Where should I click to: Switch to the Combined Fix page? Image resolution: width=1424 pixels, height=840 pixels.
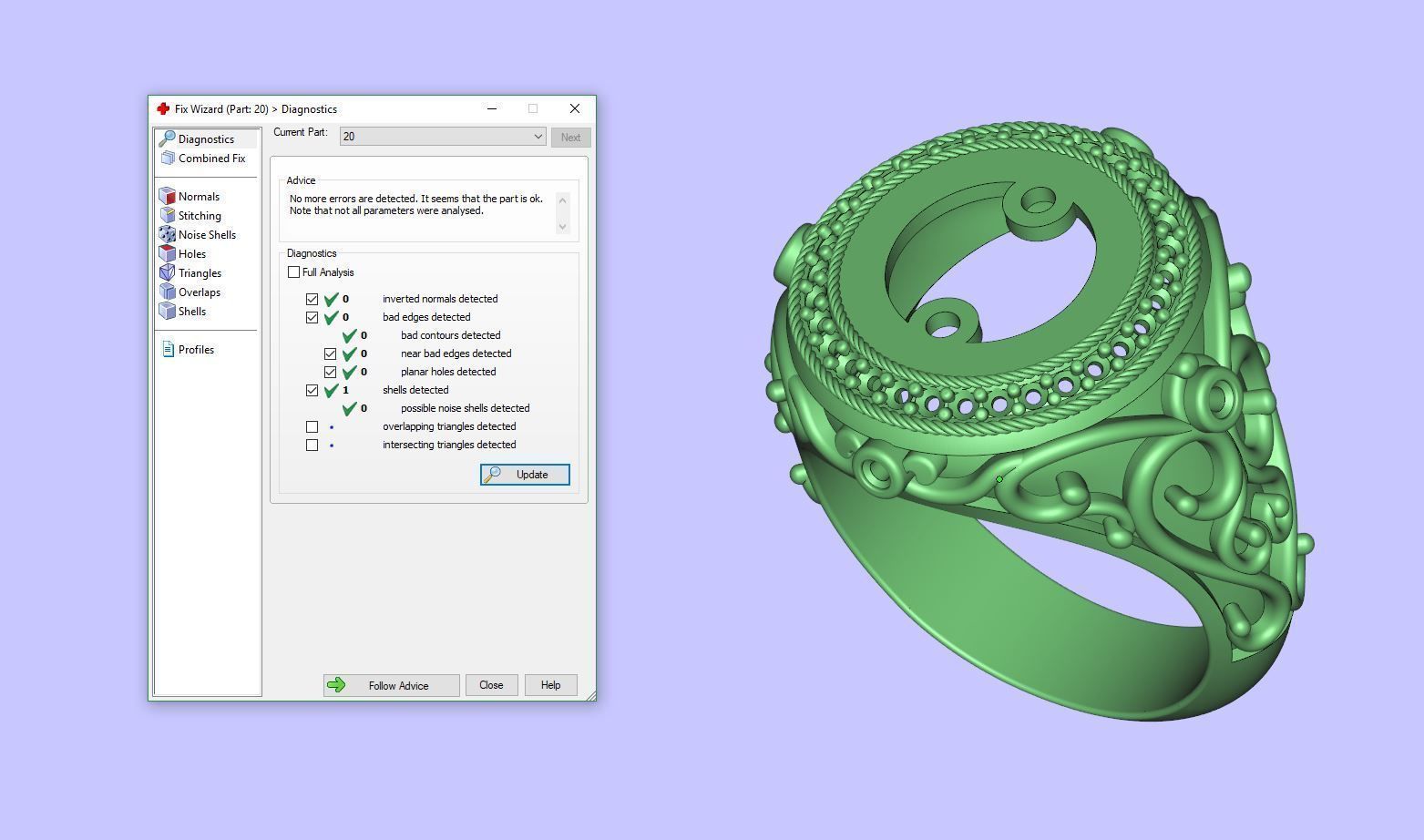[x=211, y=159]
